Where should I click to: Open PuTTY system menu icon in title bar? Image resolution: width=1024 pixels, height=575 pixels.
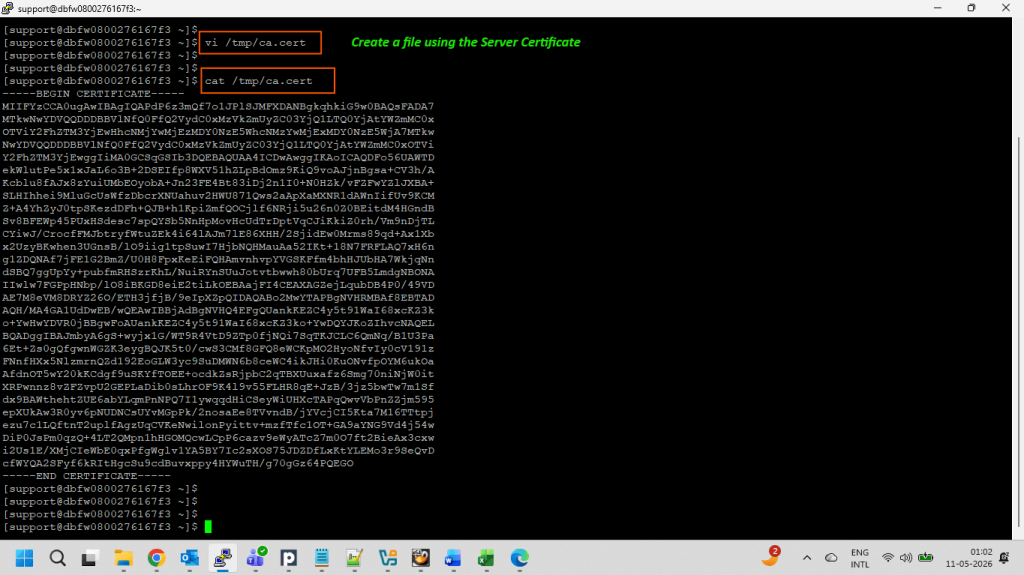(x=7, y=8)
